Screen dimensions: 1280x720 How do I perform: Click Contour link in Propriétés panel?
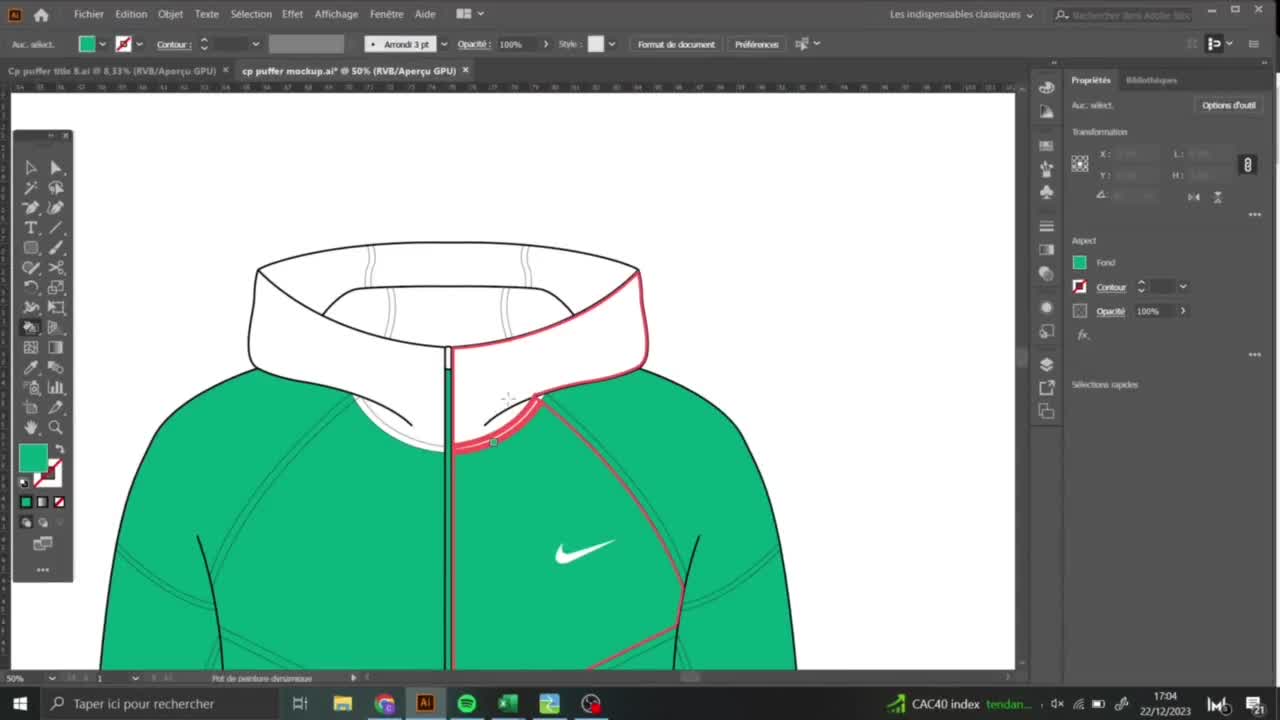pos(1111,287)
